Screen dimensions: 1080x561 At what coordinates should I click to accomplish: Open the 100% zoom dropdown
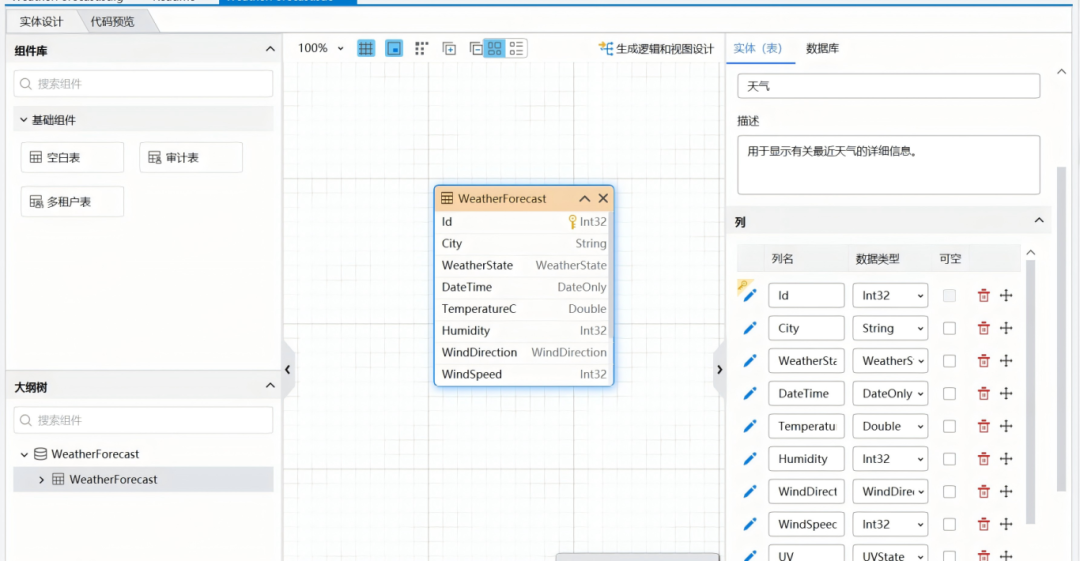point(320,48)
